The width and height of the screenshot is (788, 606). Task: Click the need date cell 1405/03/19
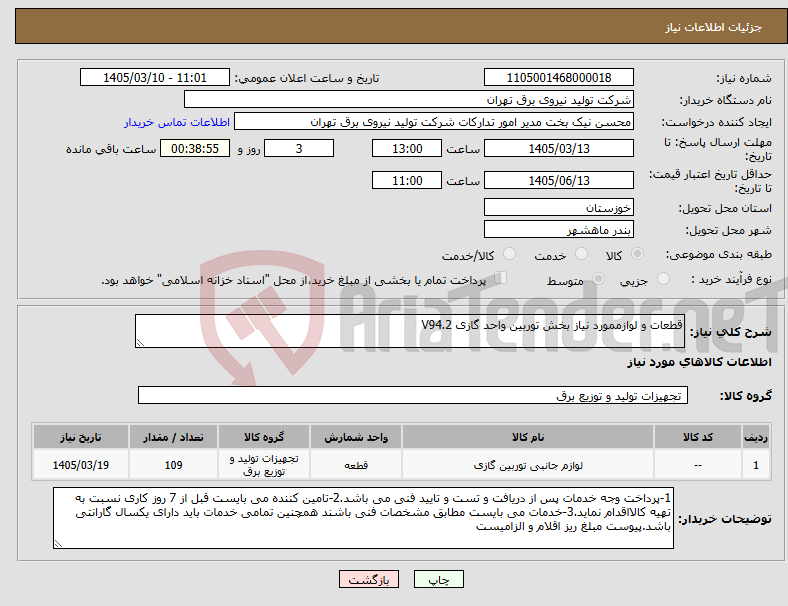pyautogui.click(x=81, y=465)
